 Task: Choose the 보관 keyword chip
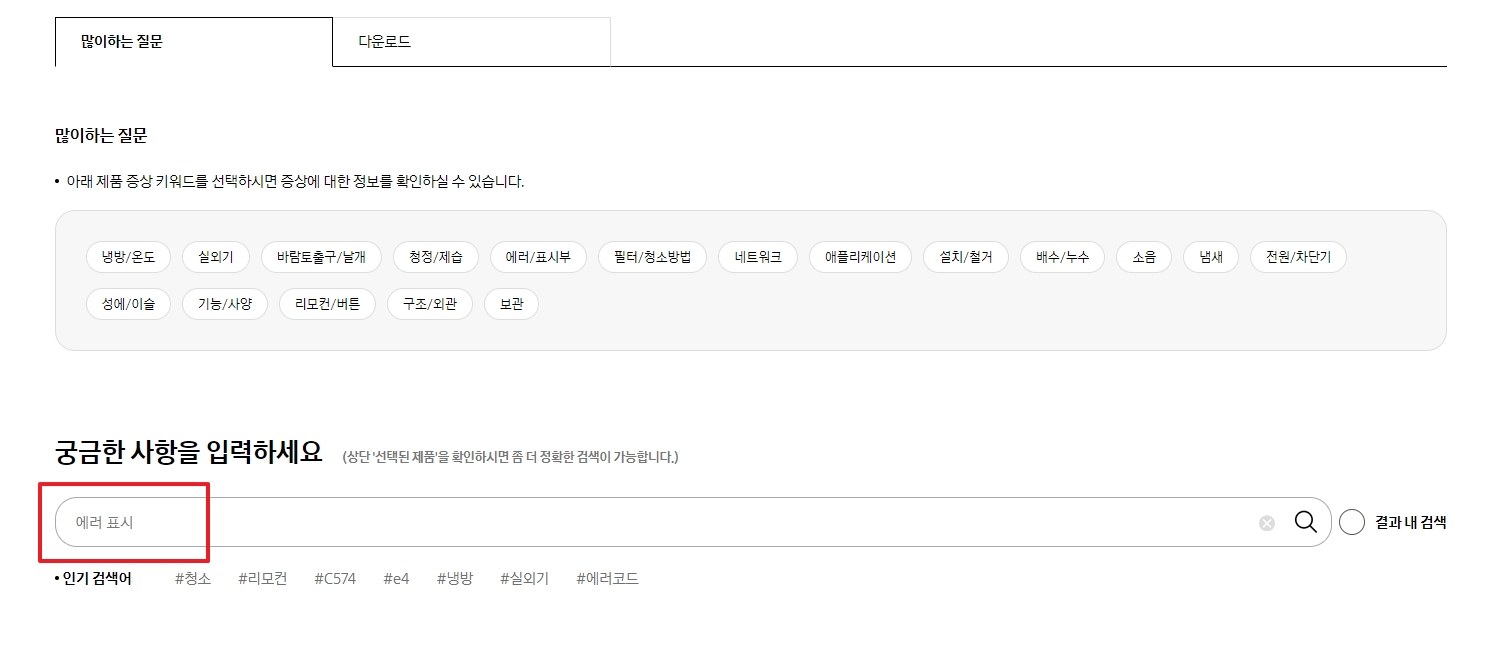click(511, 304)
